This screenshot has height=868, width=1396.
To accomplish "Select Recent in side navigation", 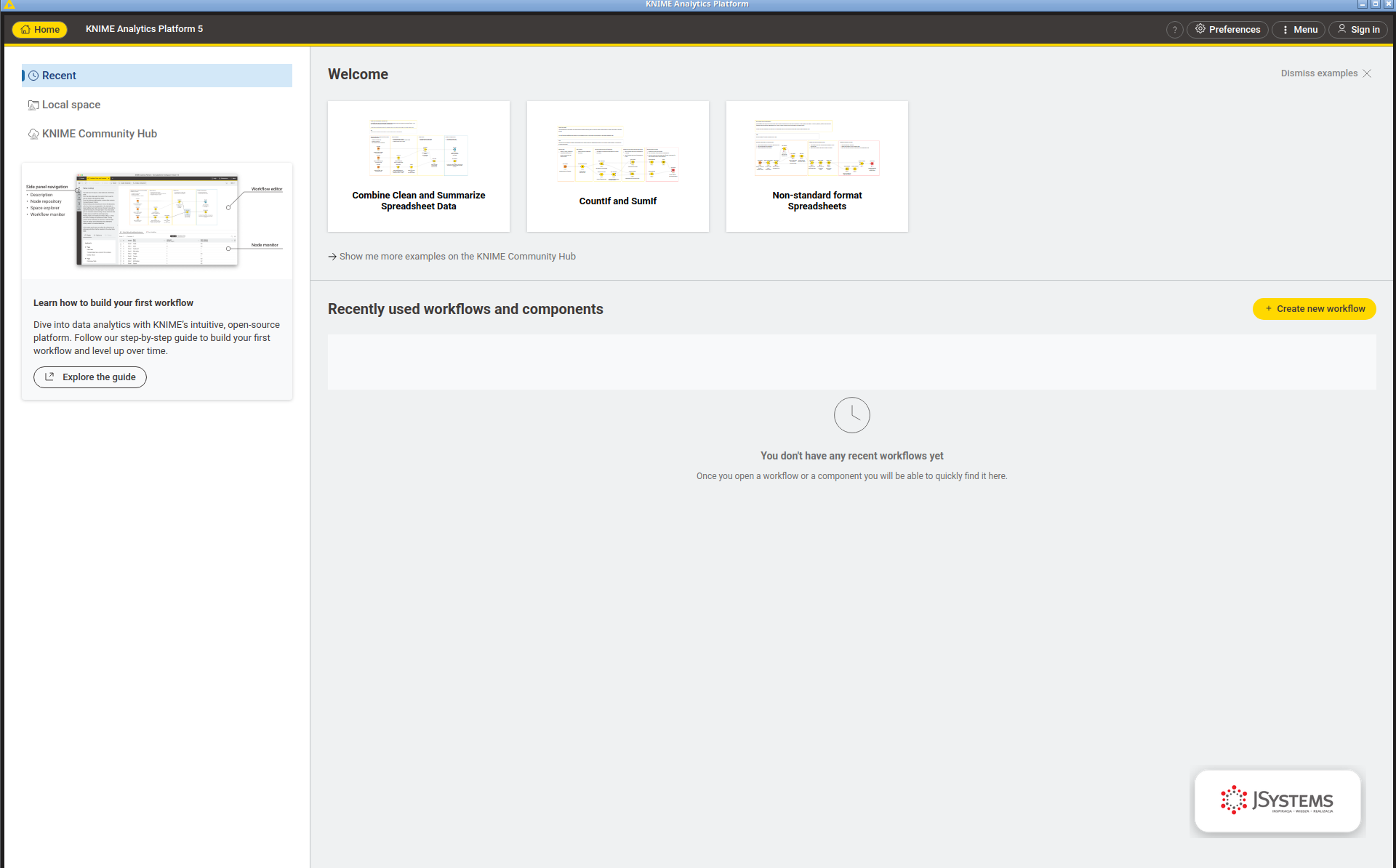I will pos(157,76).
